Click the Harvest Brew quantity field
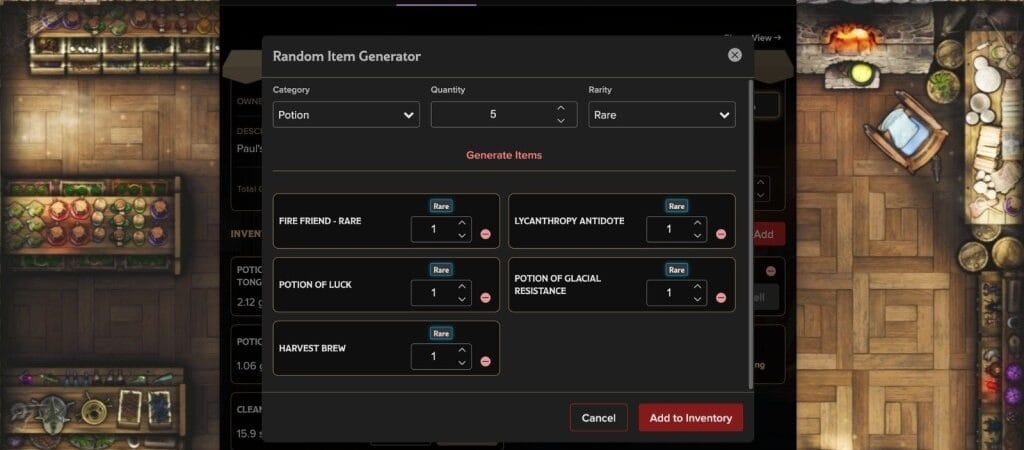Screen dimensions: 1024x450 441,357
